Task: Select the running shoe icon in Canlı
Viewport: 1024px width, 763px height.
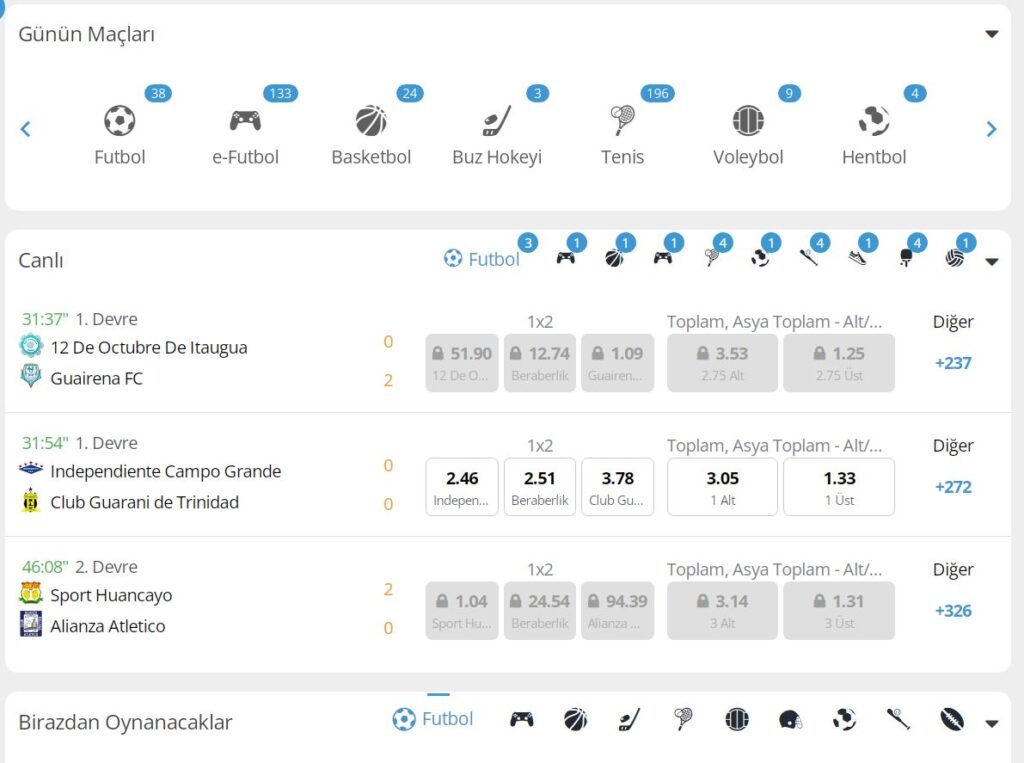Action: [x=858, y=258]
